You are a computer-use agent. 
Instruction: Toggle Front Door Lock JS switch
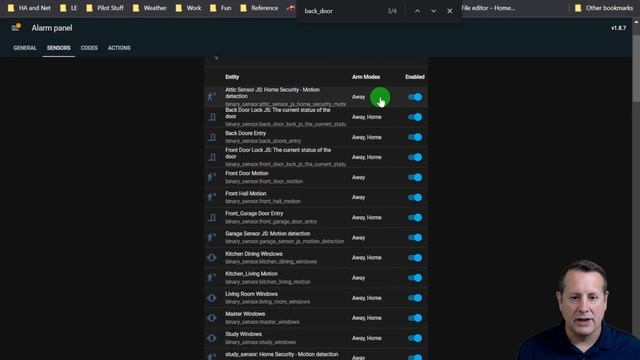click(x=415, y=157)
